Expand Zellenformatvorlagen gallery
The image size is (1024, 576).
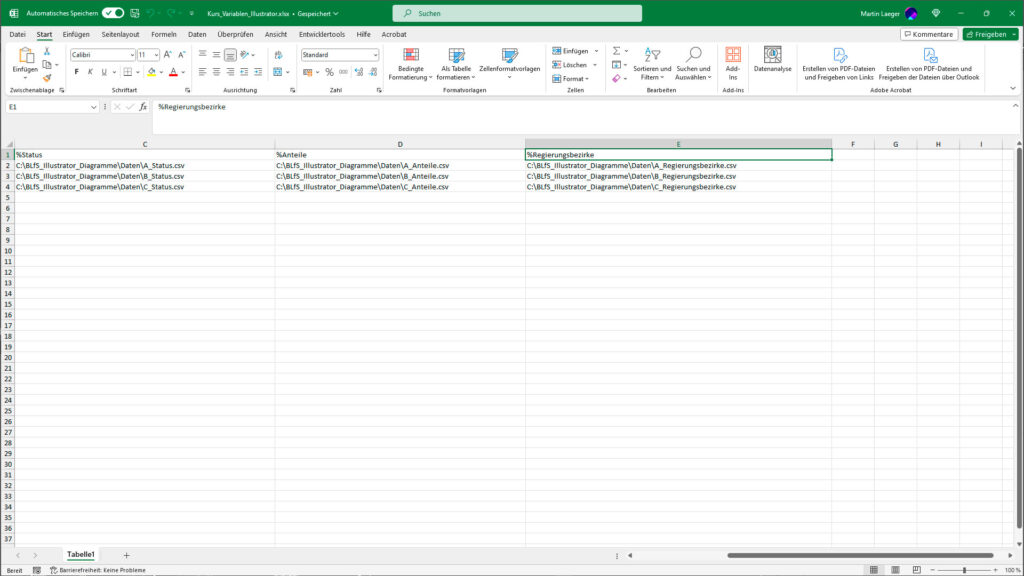point(509,77)
